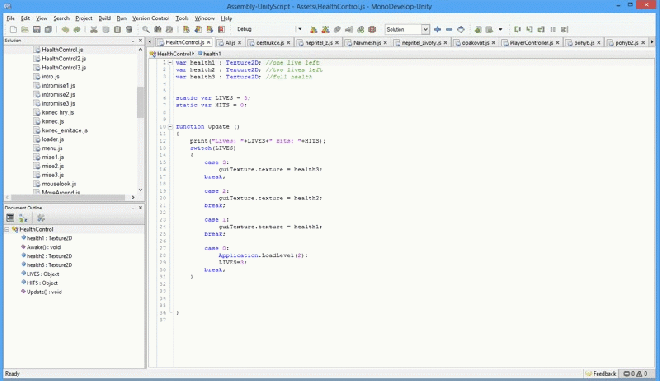Click the Find in Files binoculars icon

coord(157,29)
